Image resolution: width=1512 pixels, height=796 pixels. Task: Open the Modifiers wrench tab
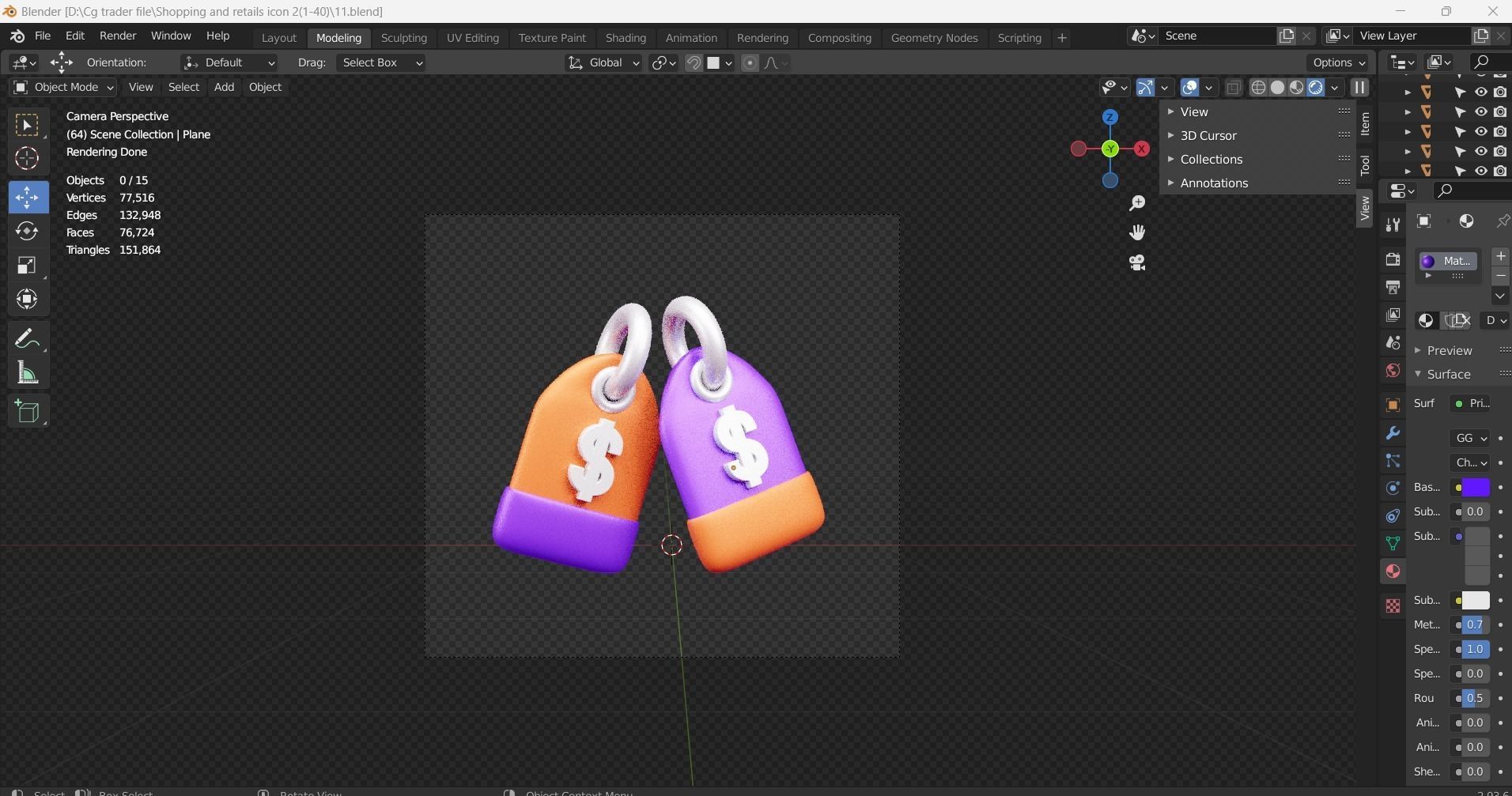point(1393,433)
